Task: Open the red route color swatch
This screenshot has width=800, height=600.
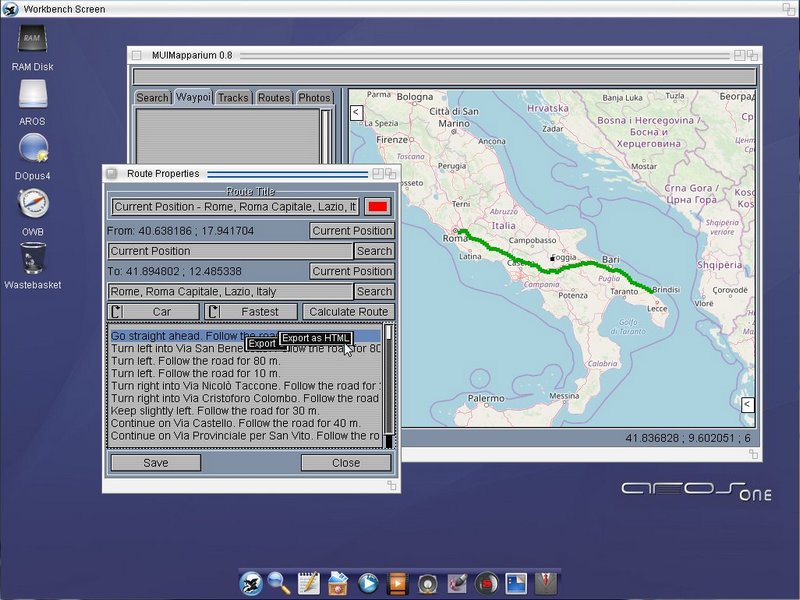Action: [377, 207]
